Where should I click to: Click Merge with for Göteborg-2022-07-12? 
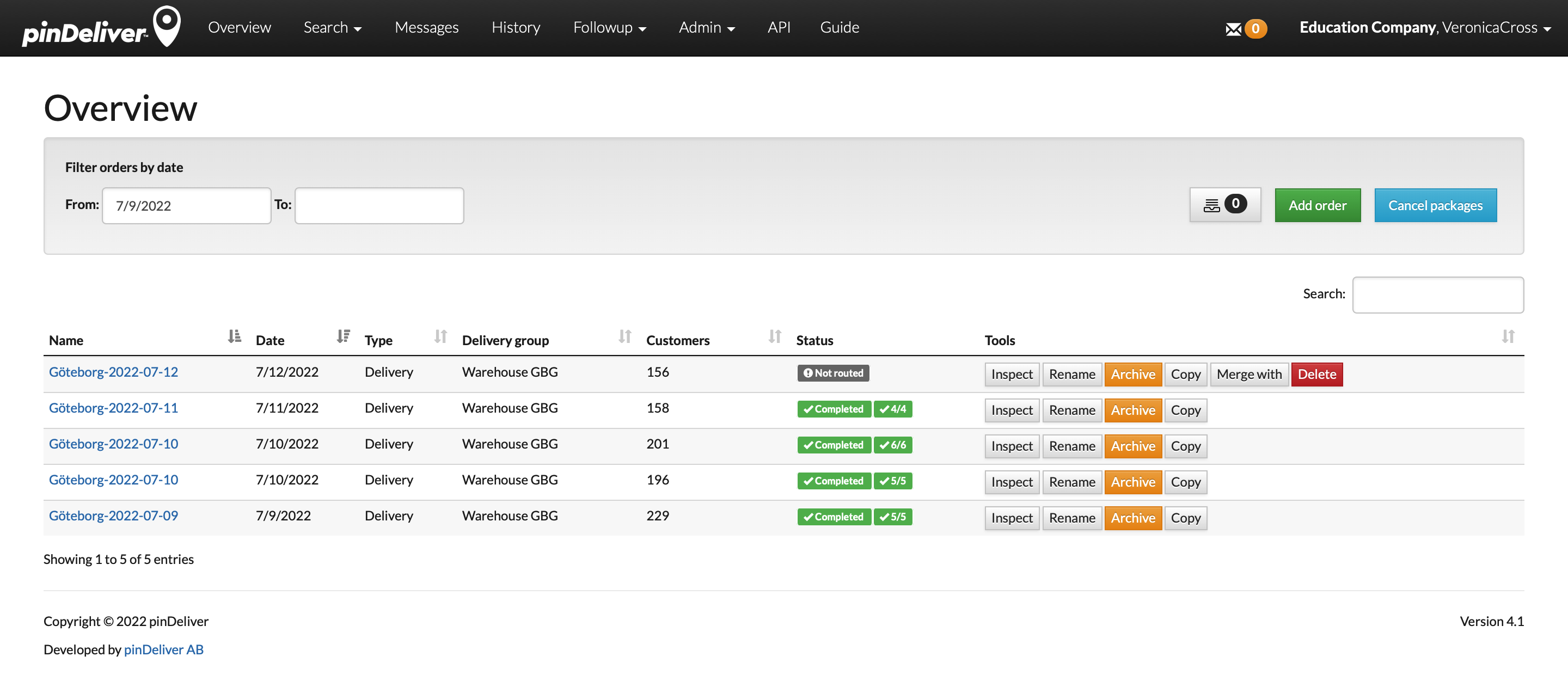pyautogui.click(x=1249, y=374)
